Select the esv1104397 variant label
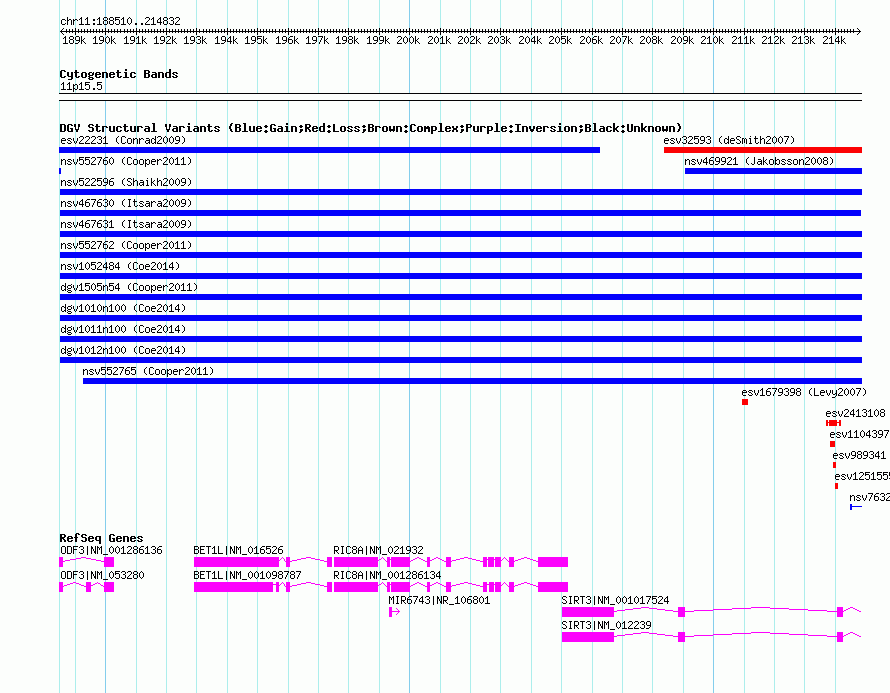Viewport: 890px width, 693px height. [859, 434]
